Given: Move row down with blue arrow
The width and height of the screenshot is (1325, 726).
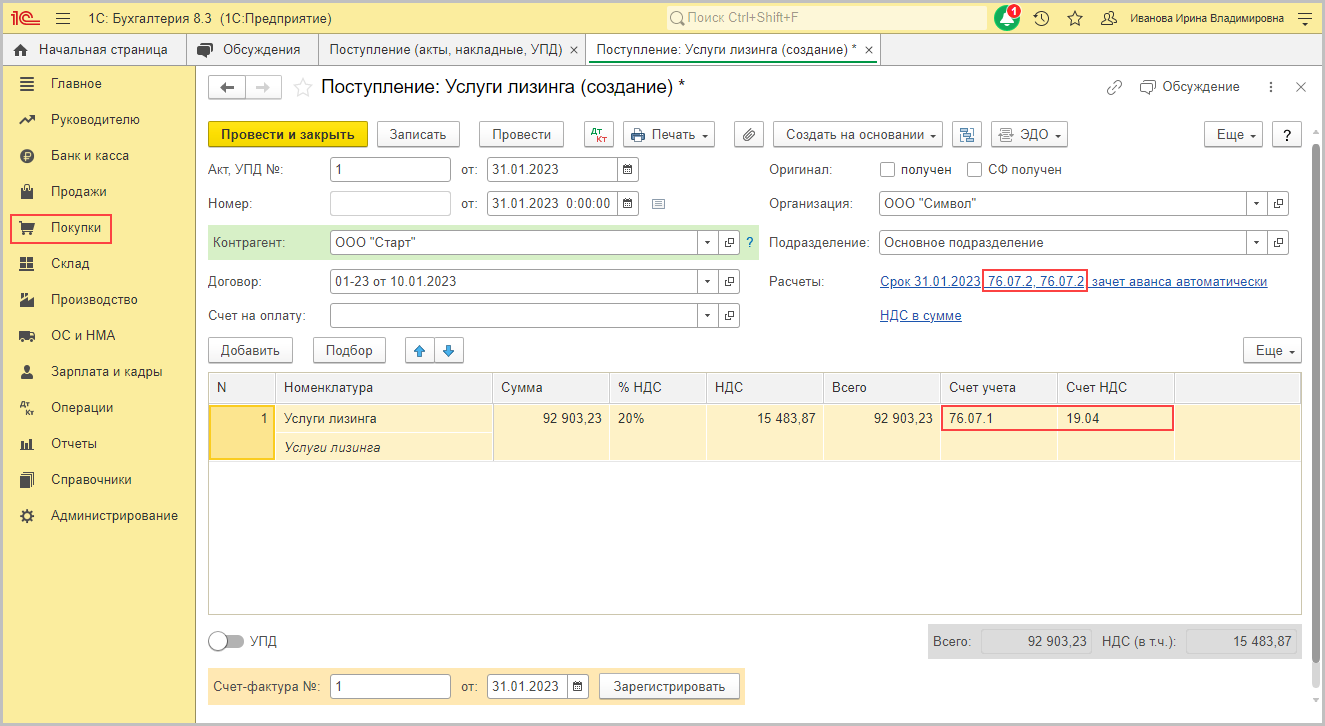Looking at the screenshot, I should (x=448, y=350).
